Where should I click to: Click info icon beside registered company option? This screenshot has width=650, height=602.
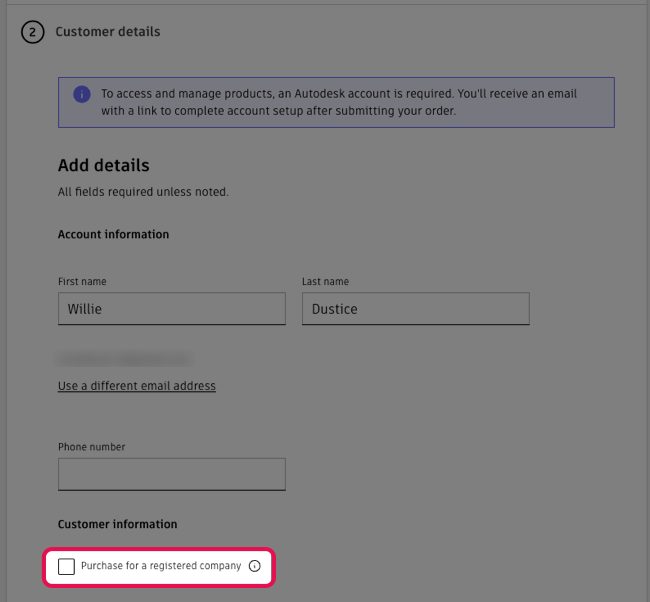point(254,566)
